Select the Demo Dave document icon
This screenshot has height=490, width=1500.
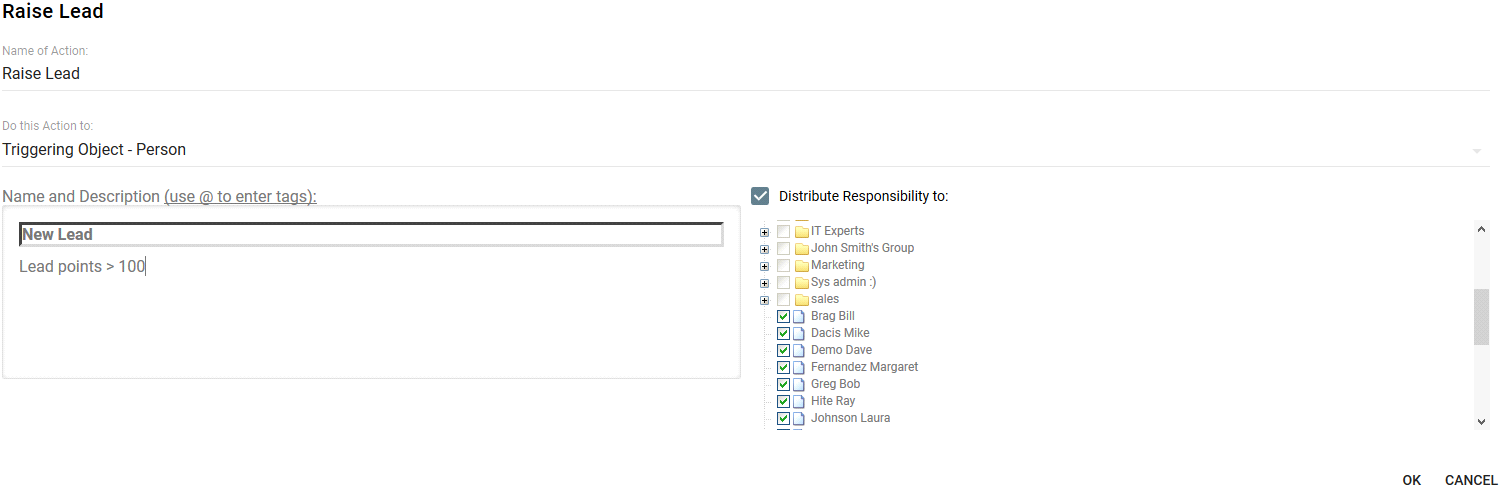tap(799, 350)
